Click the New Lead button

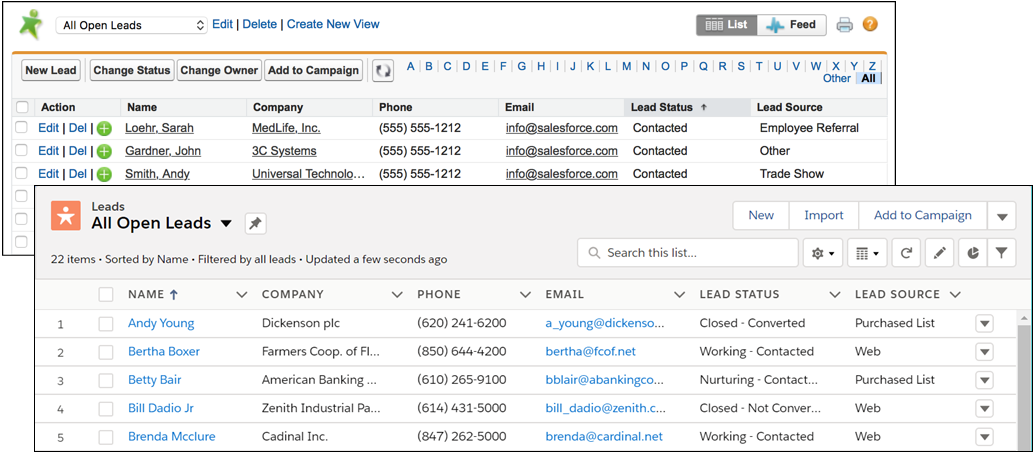coord(51,71)
